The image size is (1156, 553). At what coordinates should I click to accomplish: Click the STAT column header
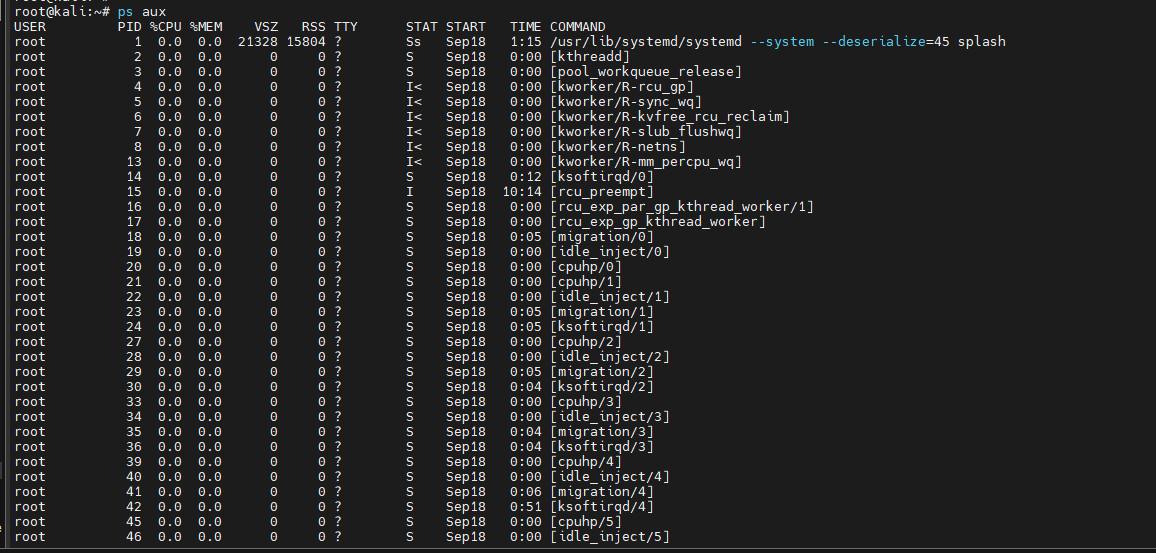coord(422,27)
